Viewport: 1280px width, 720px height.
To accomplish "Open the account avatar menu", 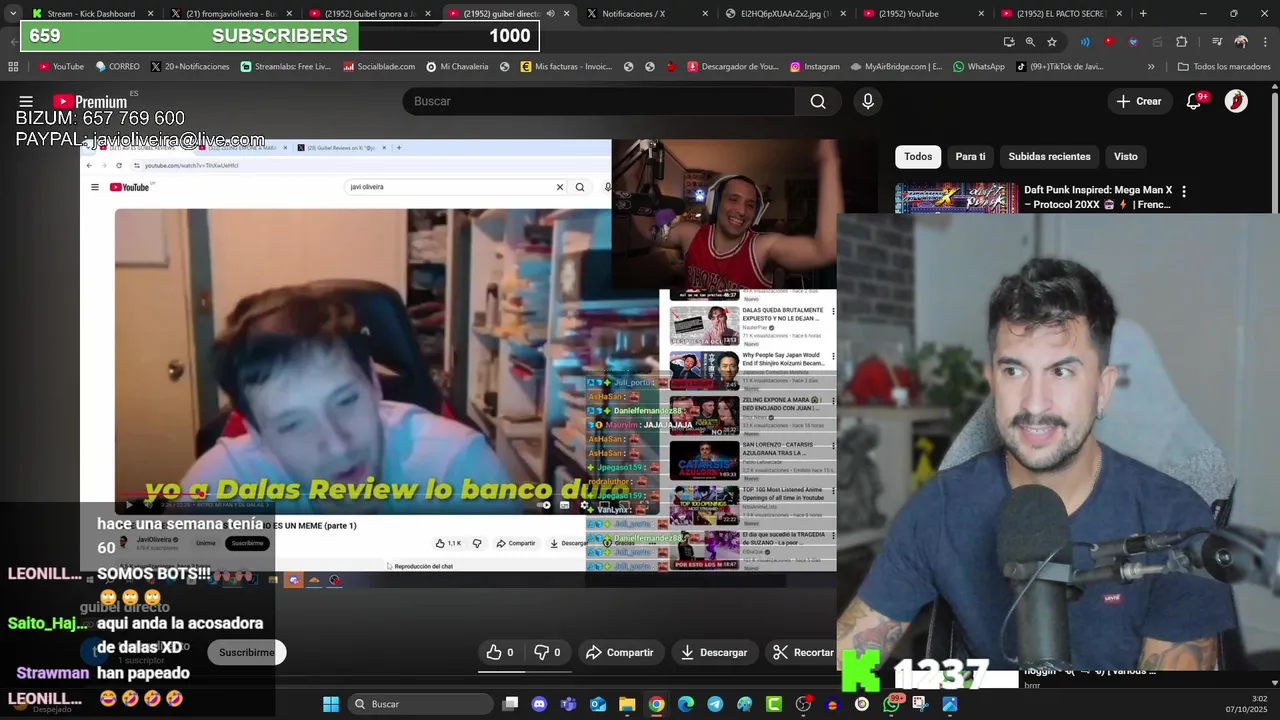I will (x=1236, y=101).
